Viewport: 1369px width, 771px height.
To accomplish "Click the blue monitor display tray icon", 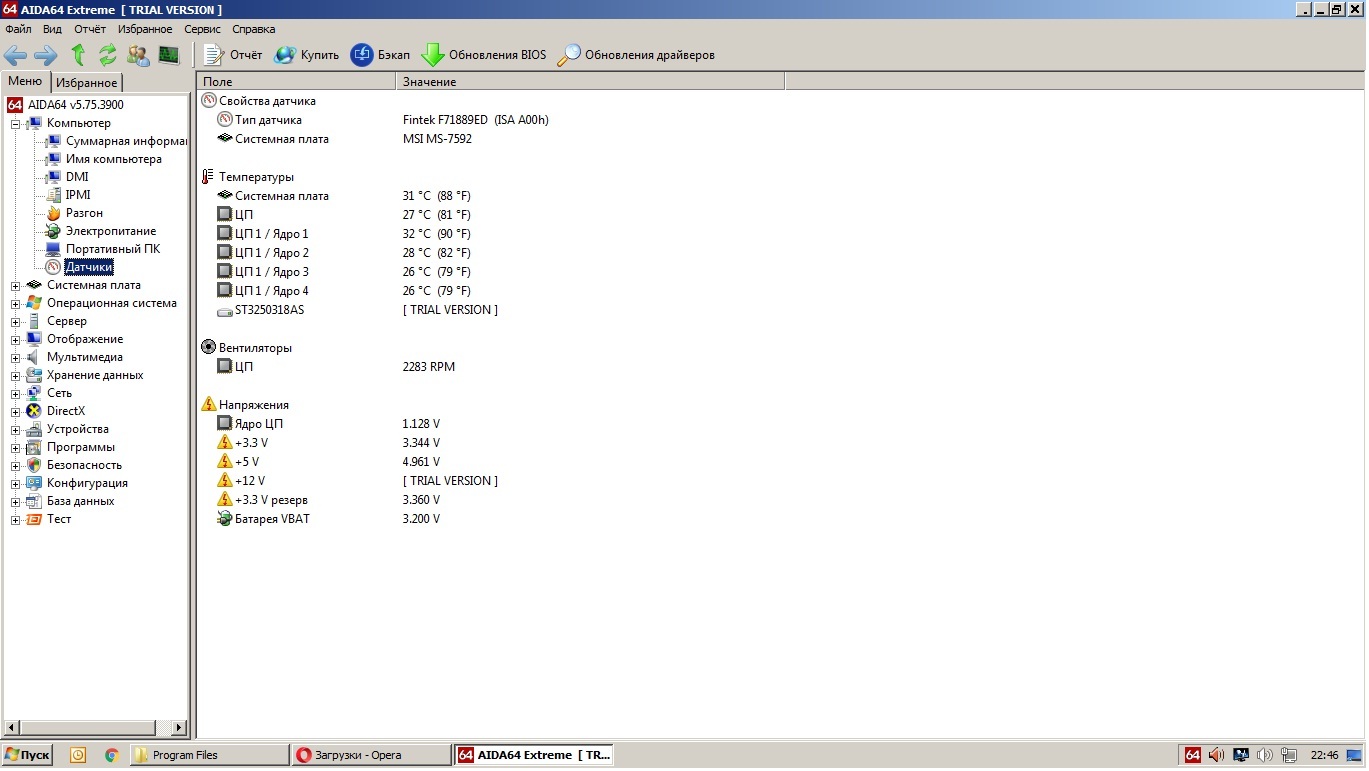I will pyautogui.click(x=1241, y=755).
